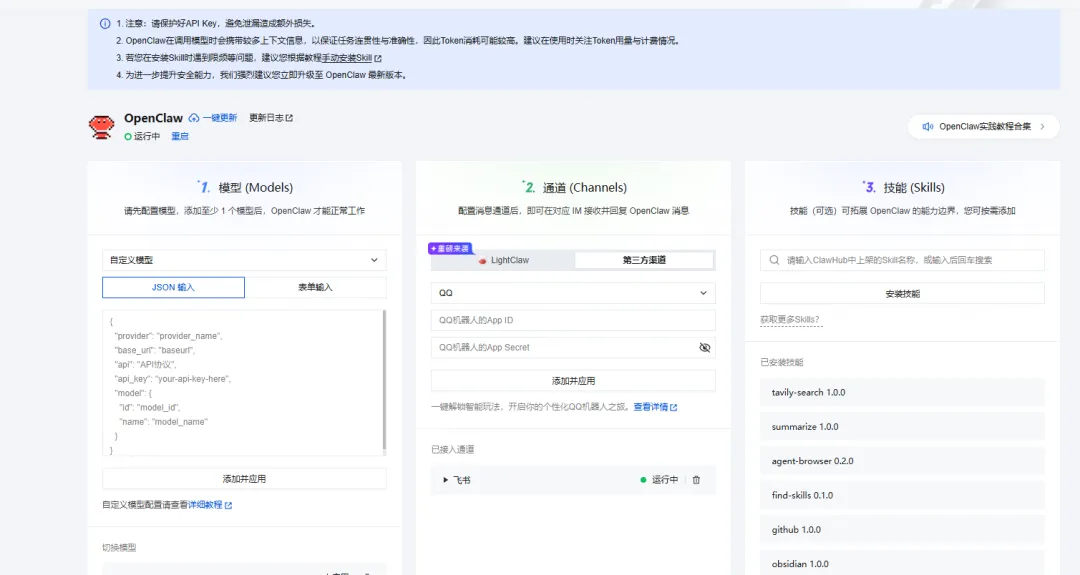The height and width of the screenshot is (575, 1080).
Task: Click the 运行中 status of 飞书
Action: click(x=659, y=480)
